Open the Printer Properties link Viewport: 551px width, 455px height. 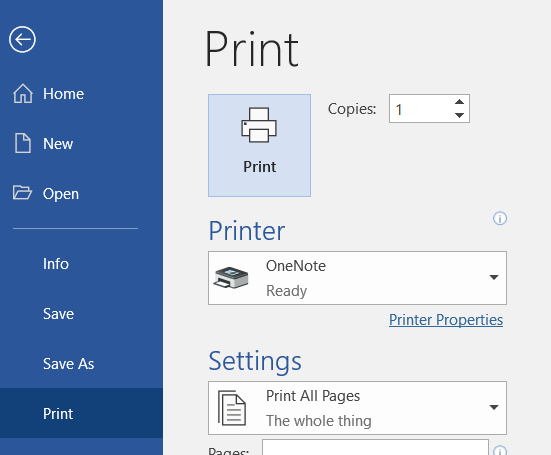[x=446, y=320]
